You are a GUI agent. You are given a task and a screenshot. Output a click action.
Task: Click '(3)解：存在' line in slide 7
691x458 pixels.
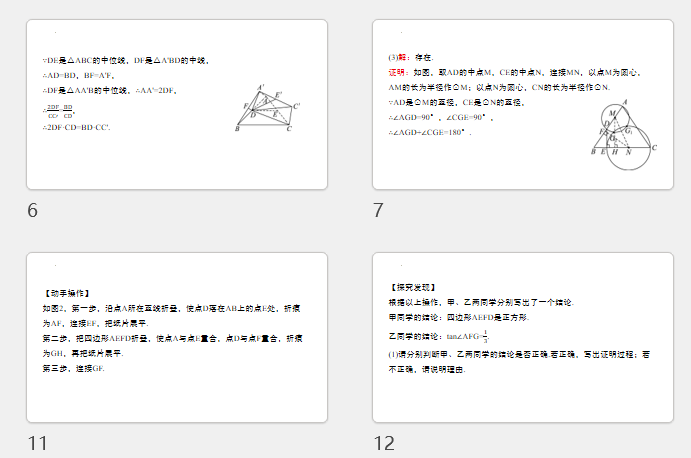[x=411, y=59]
